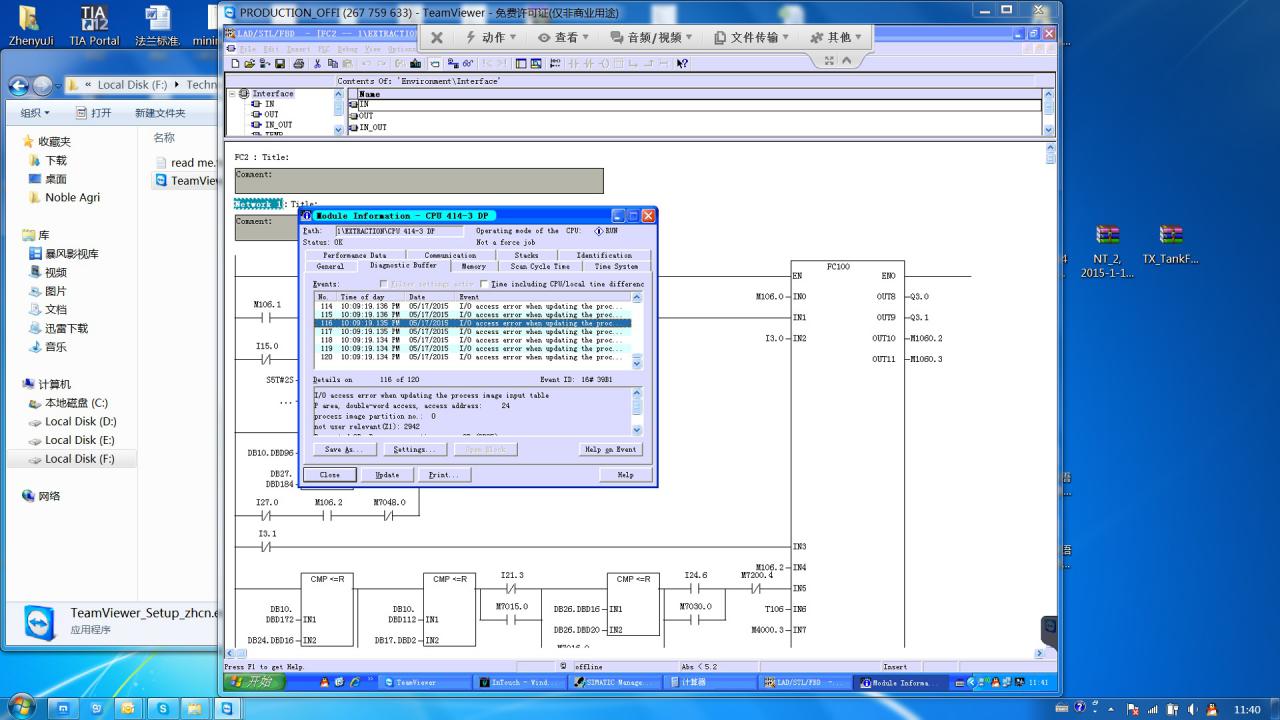Open the Stacks tab
Image resolution: width=1280 pixels, height=720 pixels.
pyautogui.click(x=526, y=255)
